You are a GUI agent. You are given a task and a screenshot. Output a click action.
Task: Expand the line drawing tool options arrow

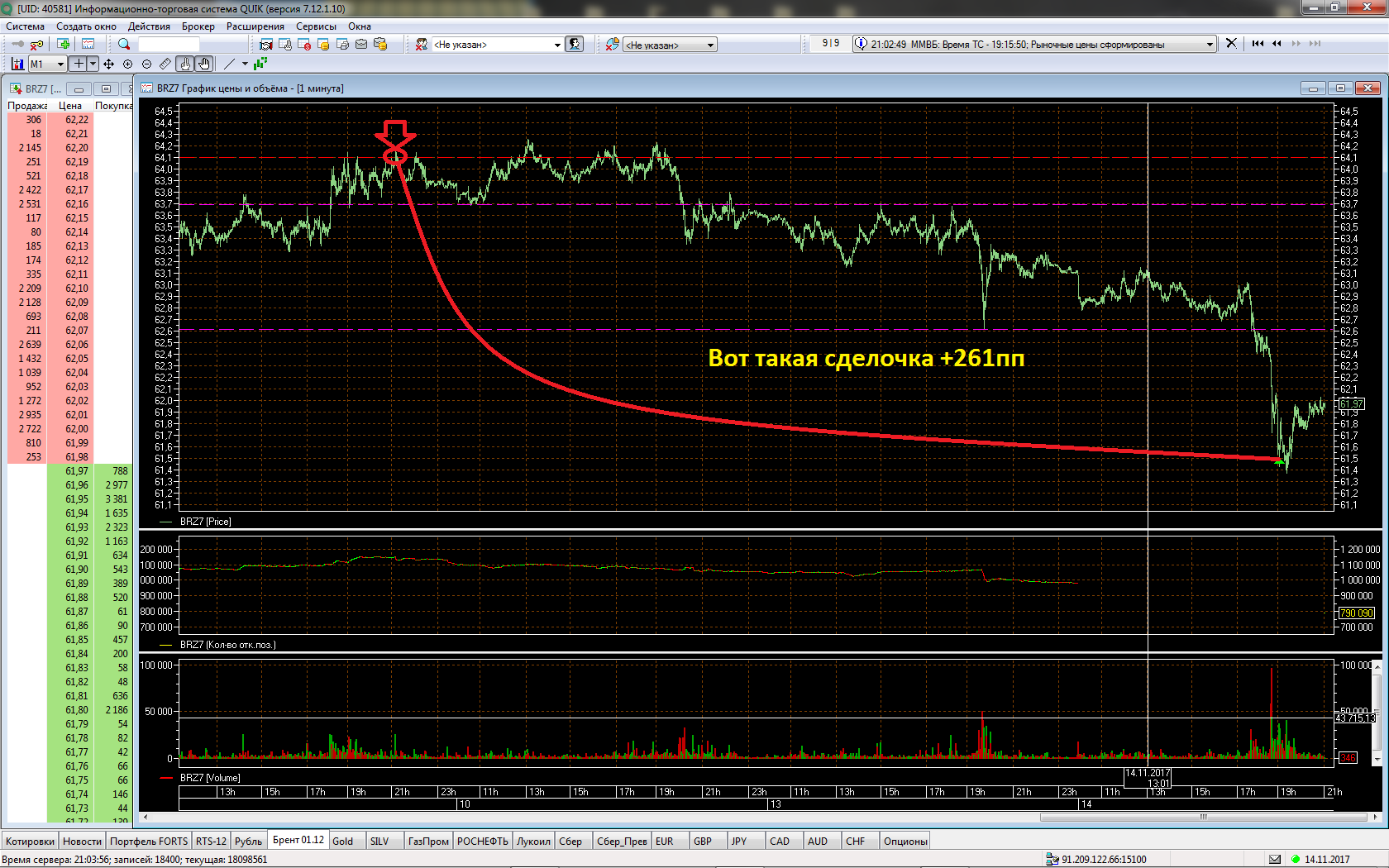click(245, 64)
